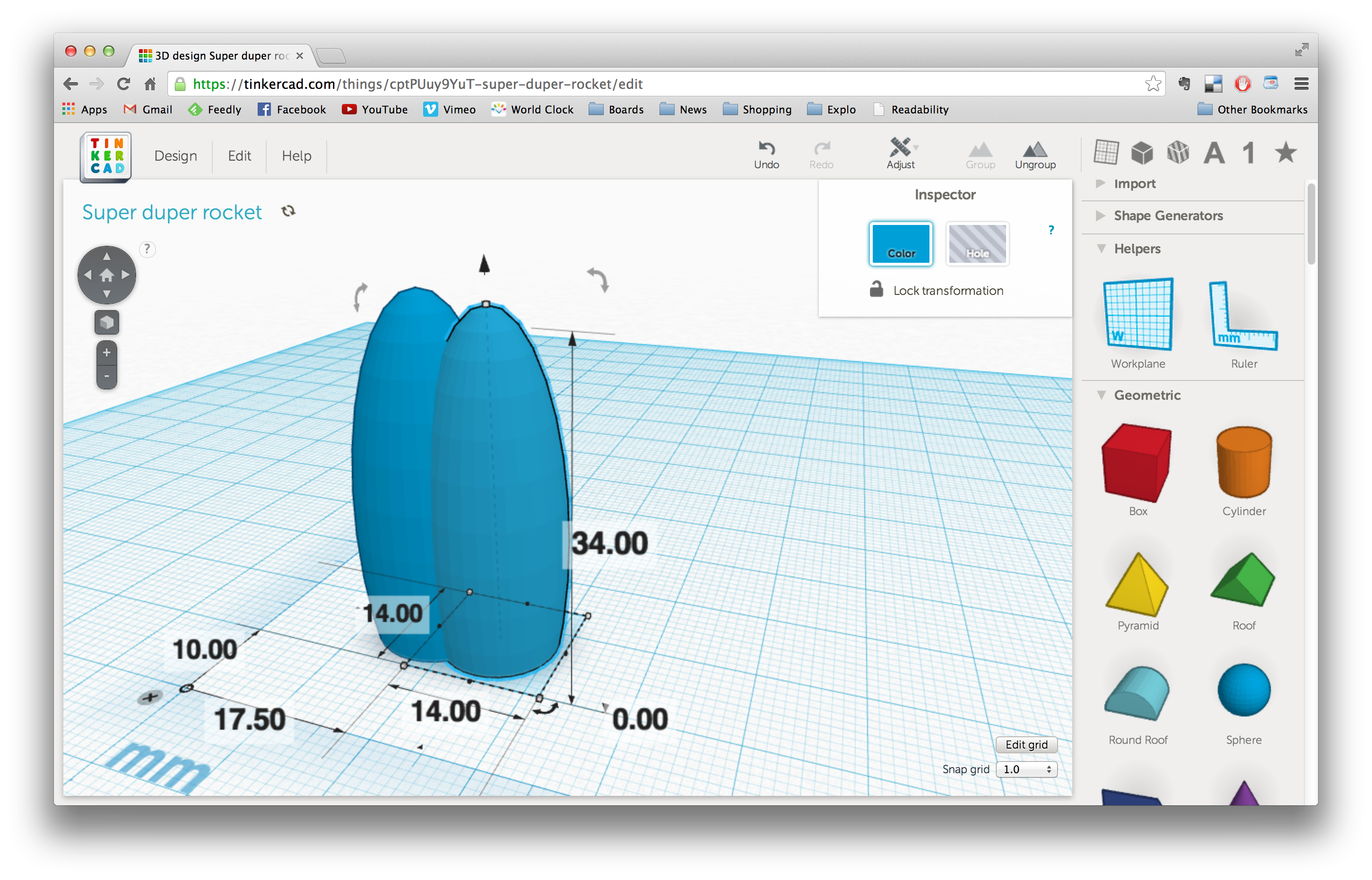Click the Inspector help question mark

(1051, 230)
